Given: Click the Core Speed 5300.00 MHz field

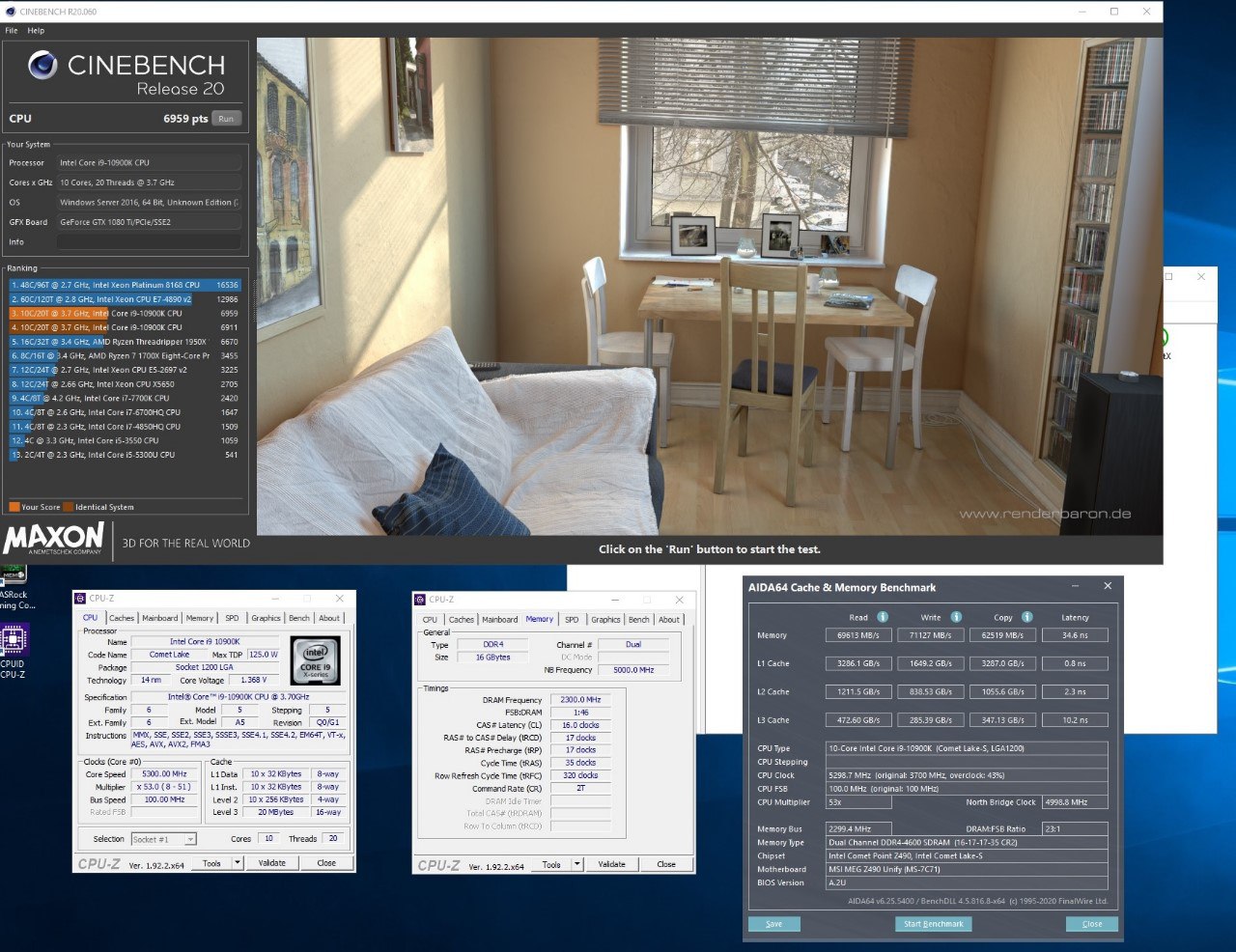Looking at the screenshot, I should point(164,774).
